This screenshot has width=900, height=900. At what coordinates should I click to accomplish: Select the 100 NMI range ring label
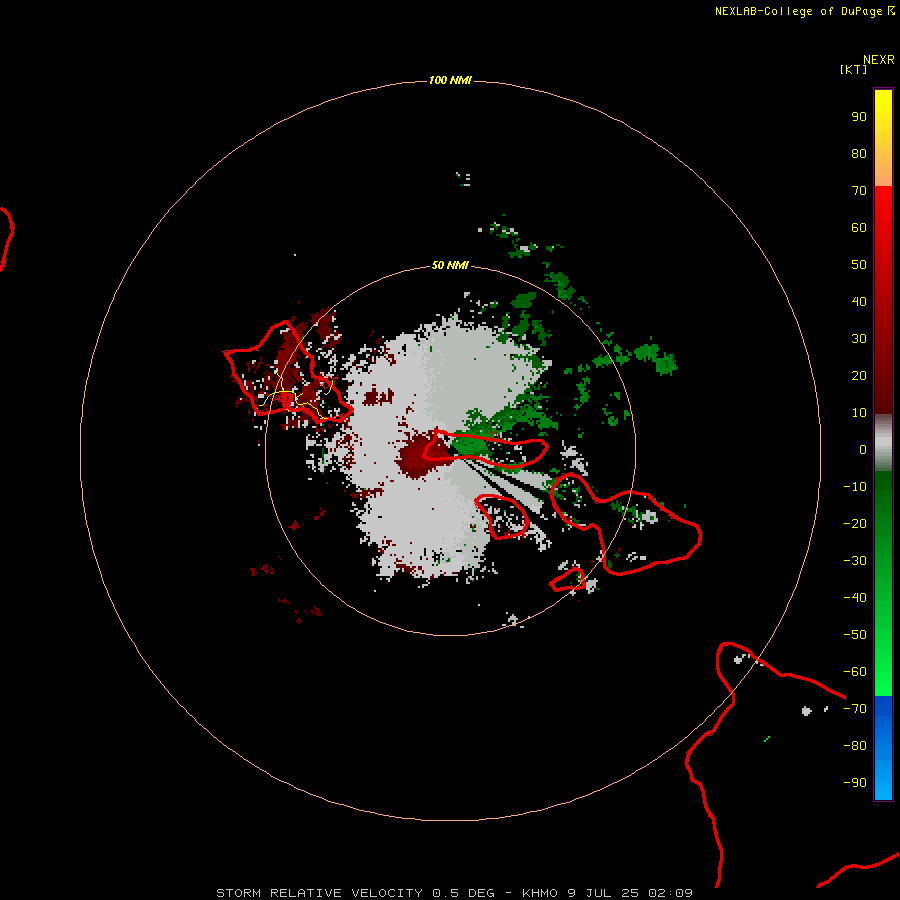coord(450,80)
